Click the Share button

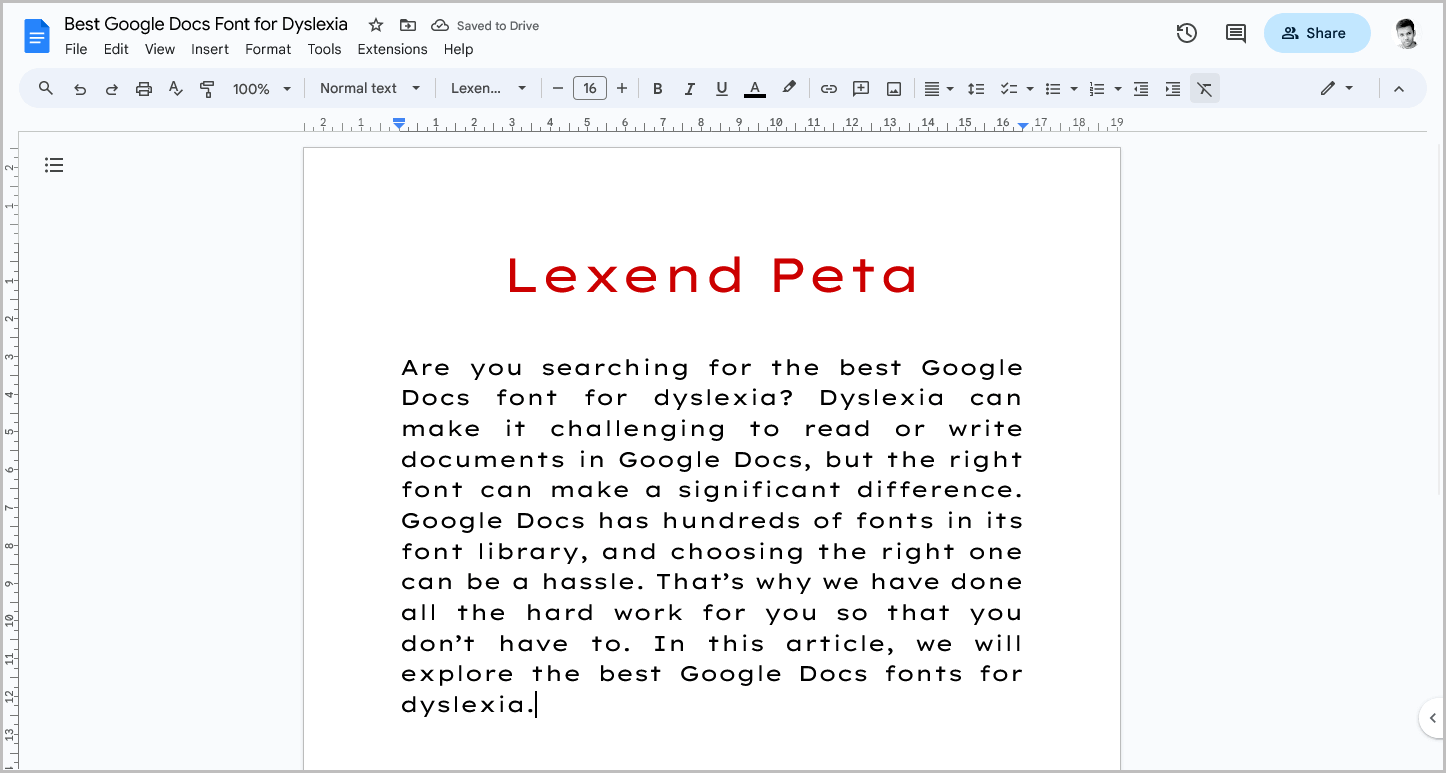pos(1316,33)
